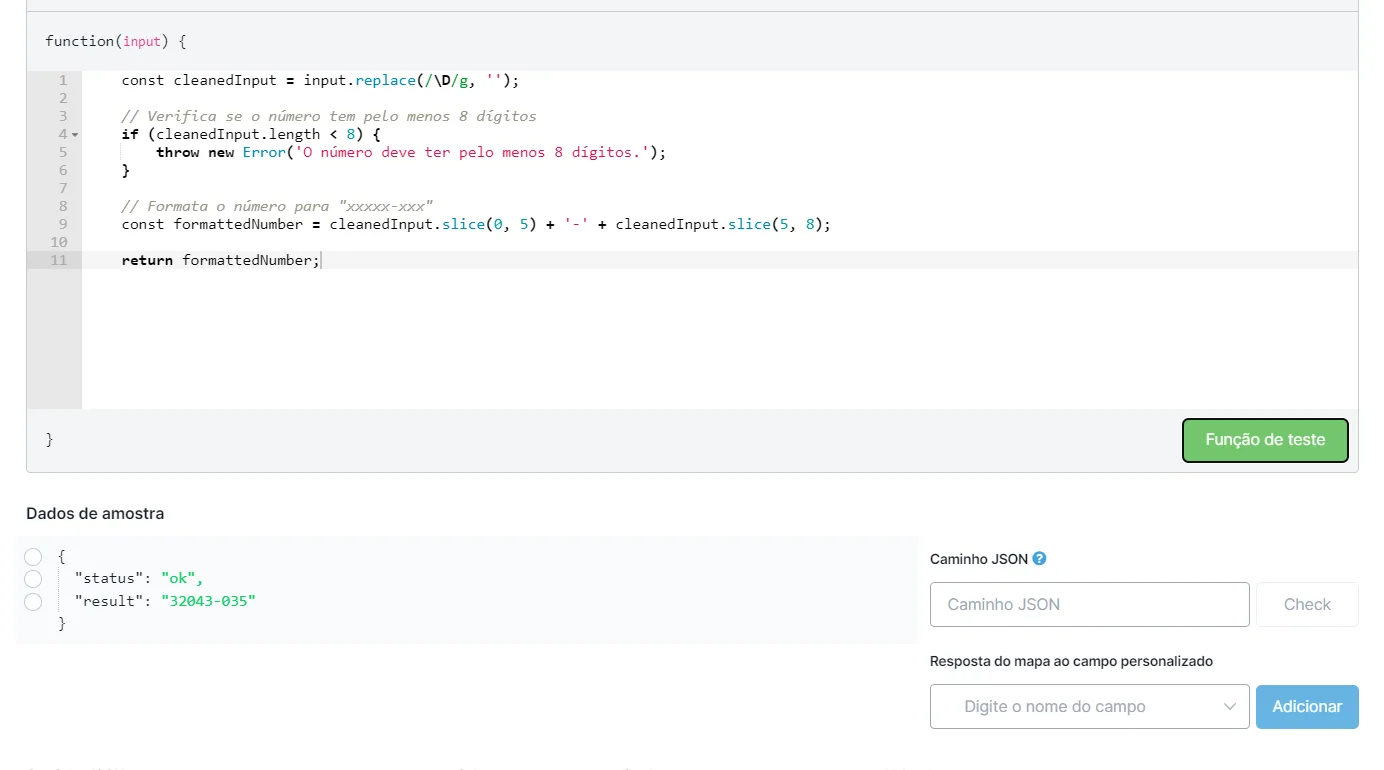Click the const cleanedInput code line

(x=321, y=80)
